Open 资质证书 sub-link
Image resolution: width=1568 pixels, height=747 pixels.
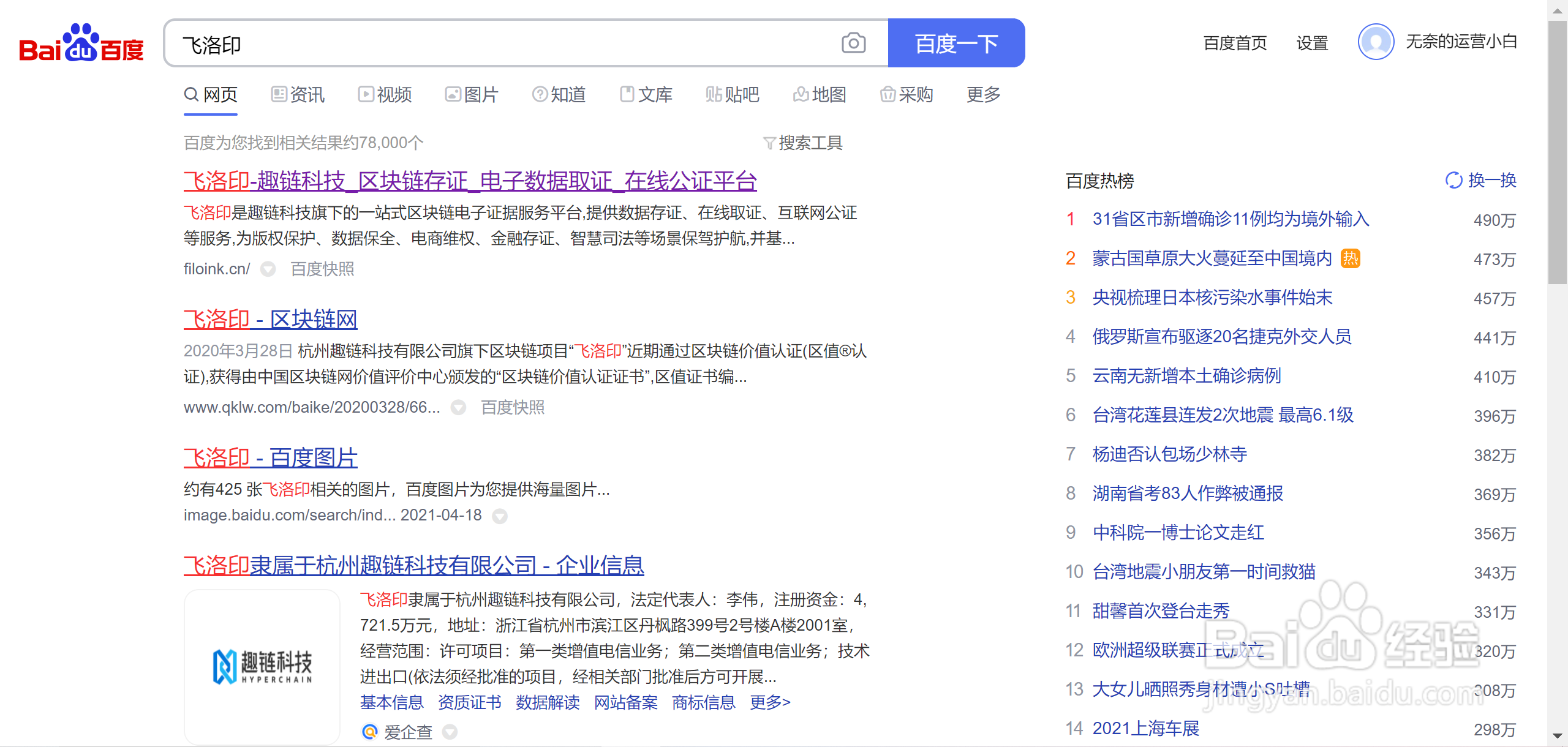pos(470,702)
